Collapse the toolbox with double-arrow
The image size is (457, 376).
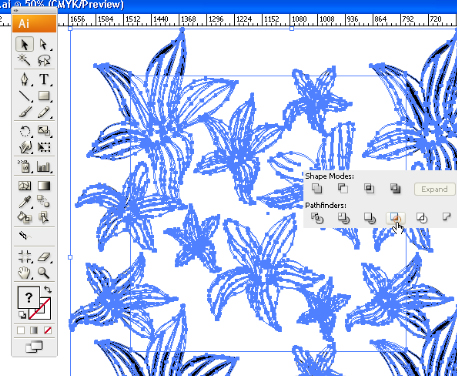pyautogui.click(x=16, y=11)
